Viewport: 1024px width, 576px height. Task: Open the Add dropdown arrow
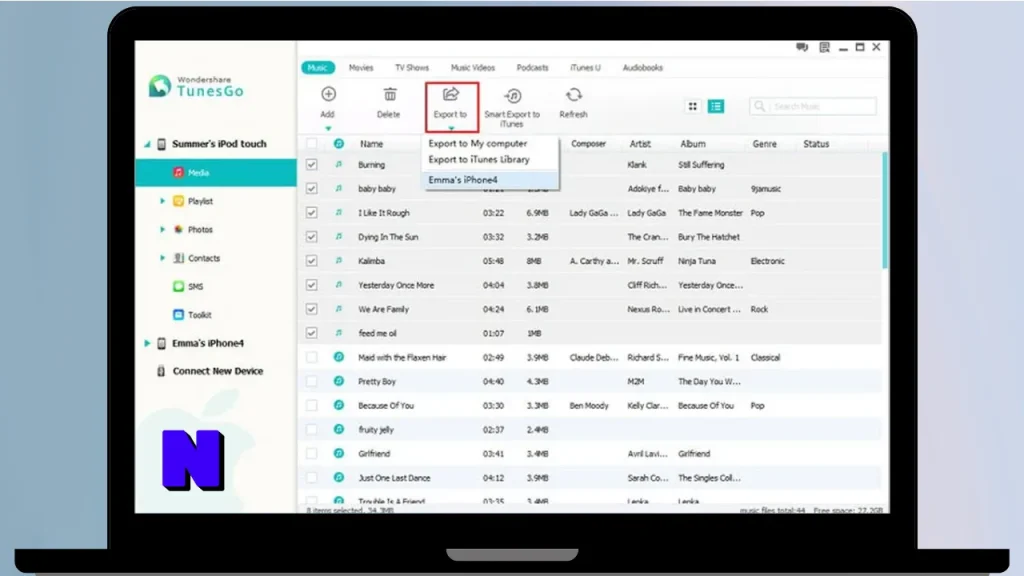click(328, 129)
